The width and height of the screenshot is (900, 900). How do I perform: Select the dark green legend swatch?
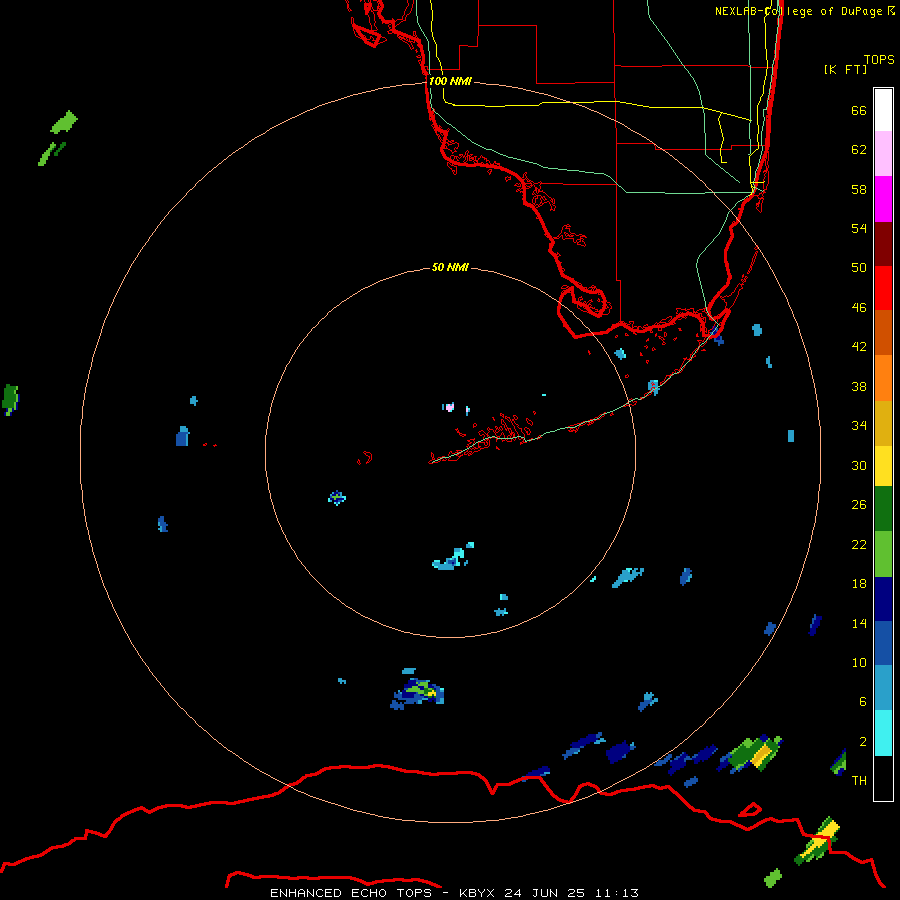pos(883,509)
